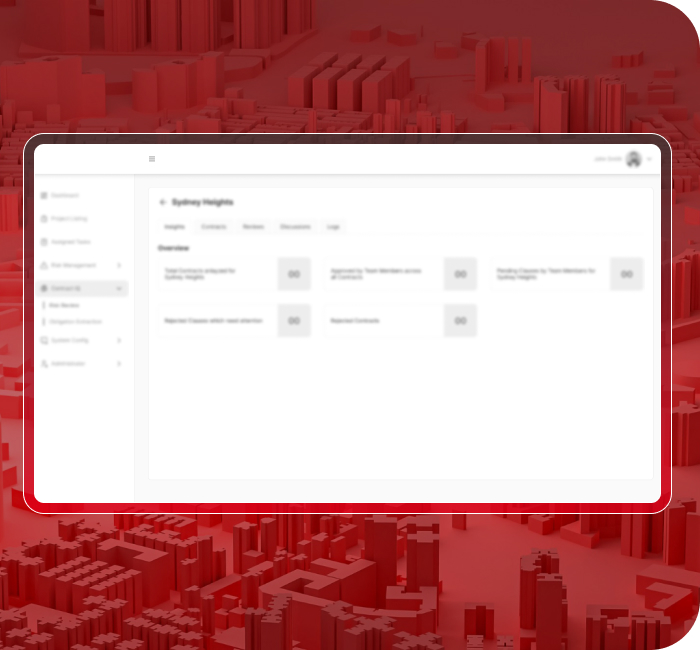Click the Pending Clauses by Team Members label

click(546, 274)
